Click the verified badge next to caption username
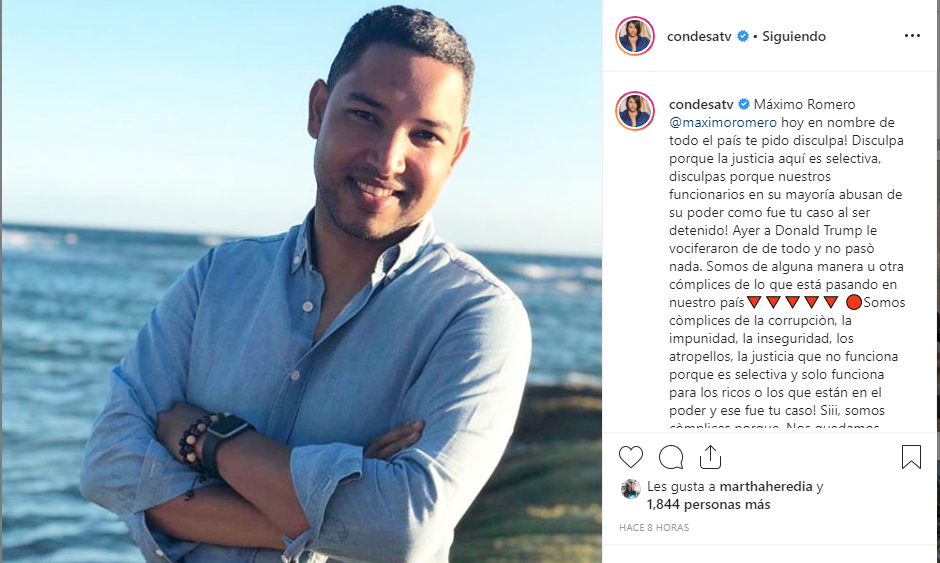This screenshot has height=563, width=940. (x=743, y=104)
